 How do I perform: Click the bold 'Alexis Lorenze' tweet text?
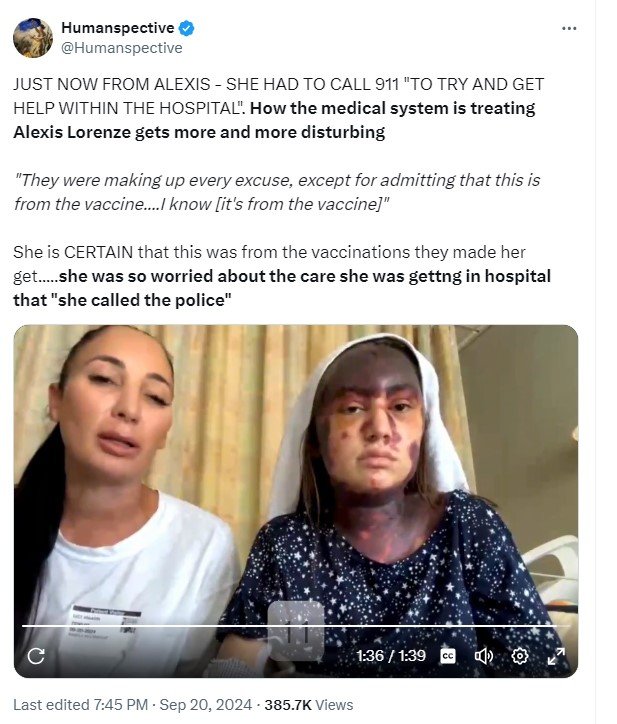coord(72,133)
